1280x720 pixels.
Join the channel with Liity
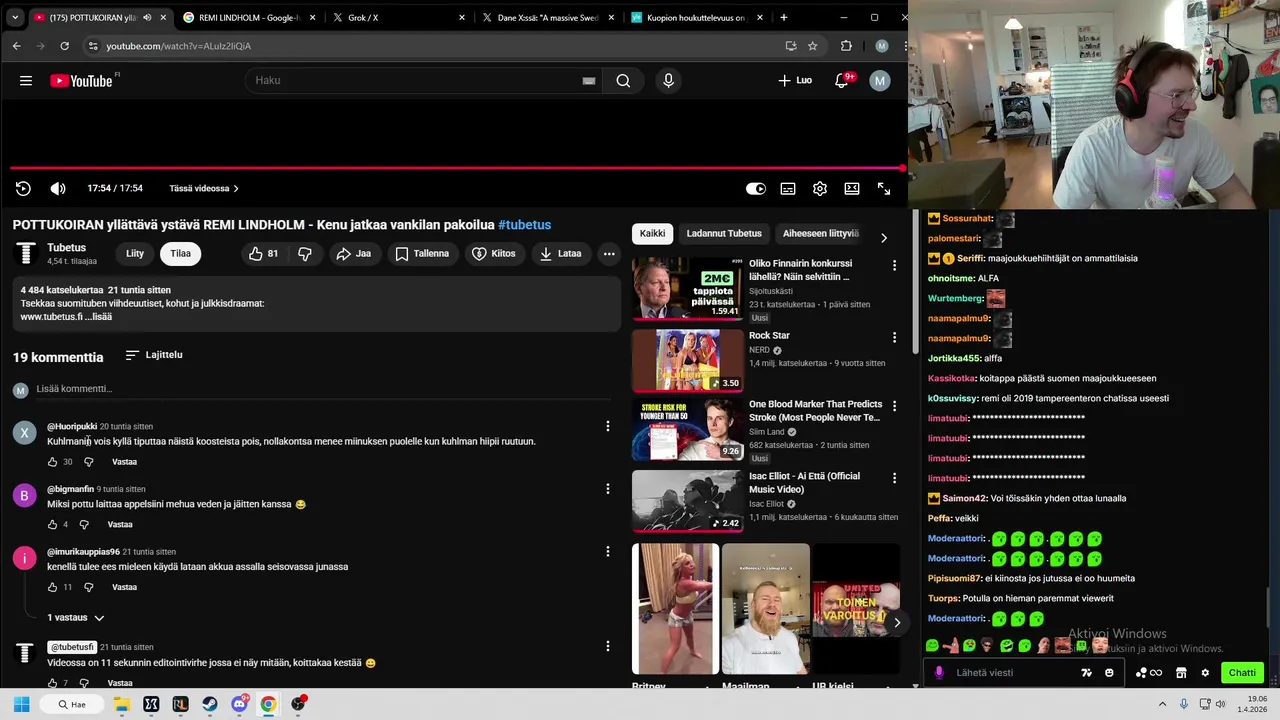pyautogui.click(x=135, y=254)
